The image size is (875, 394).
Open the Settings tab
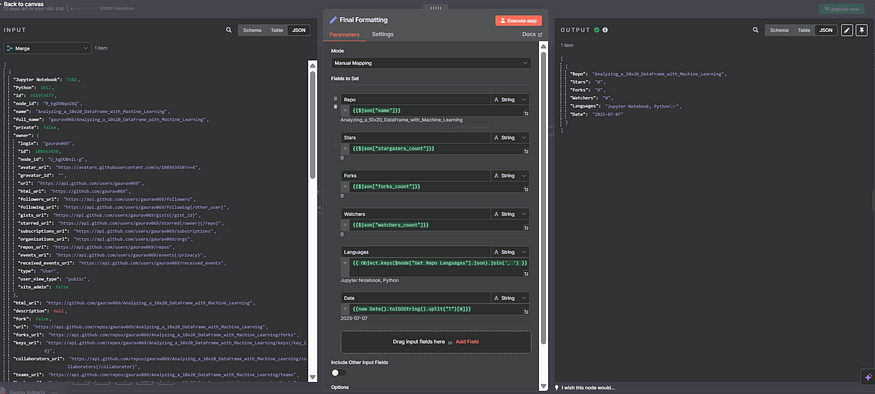coord(383,35)
